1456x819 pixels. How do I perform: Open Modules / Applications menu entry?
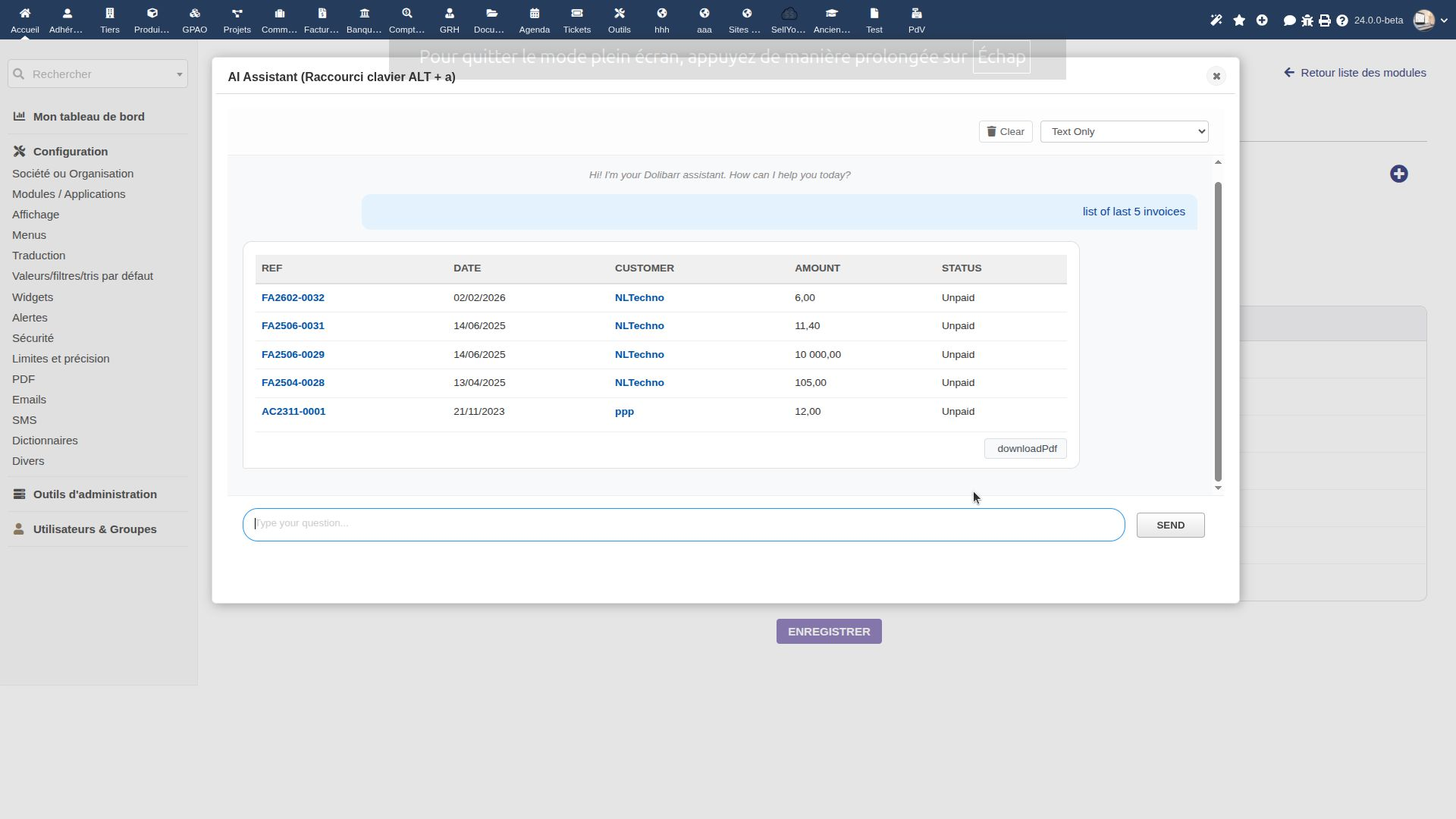69,194
